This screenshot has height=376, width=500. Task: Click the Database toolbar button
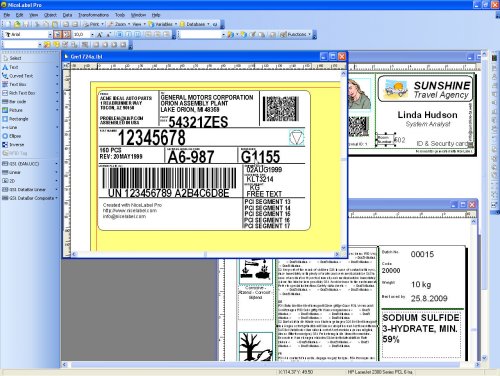click(x=192, y=24)
